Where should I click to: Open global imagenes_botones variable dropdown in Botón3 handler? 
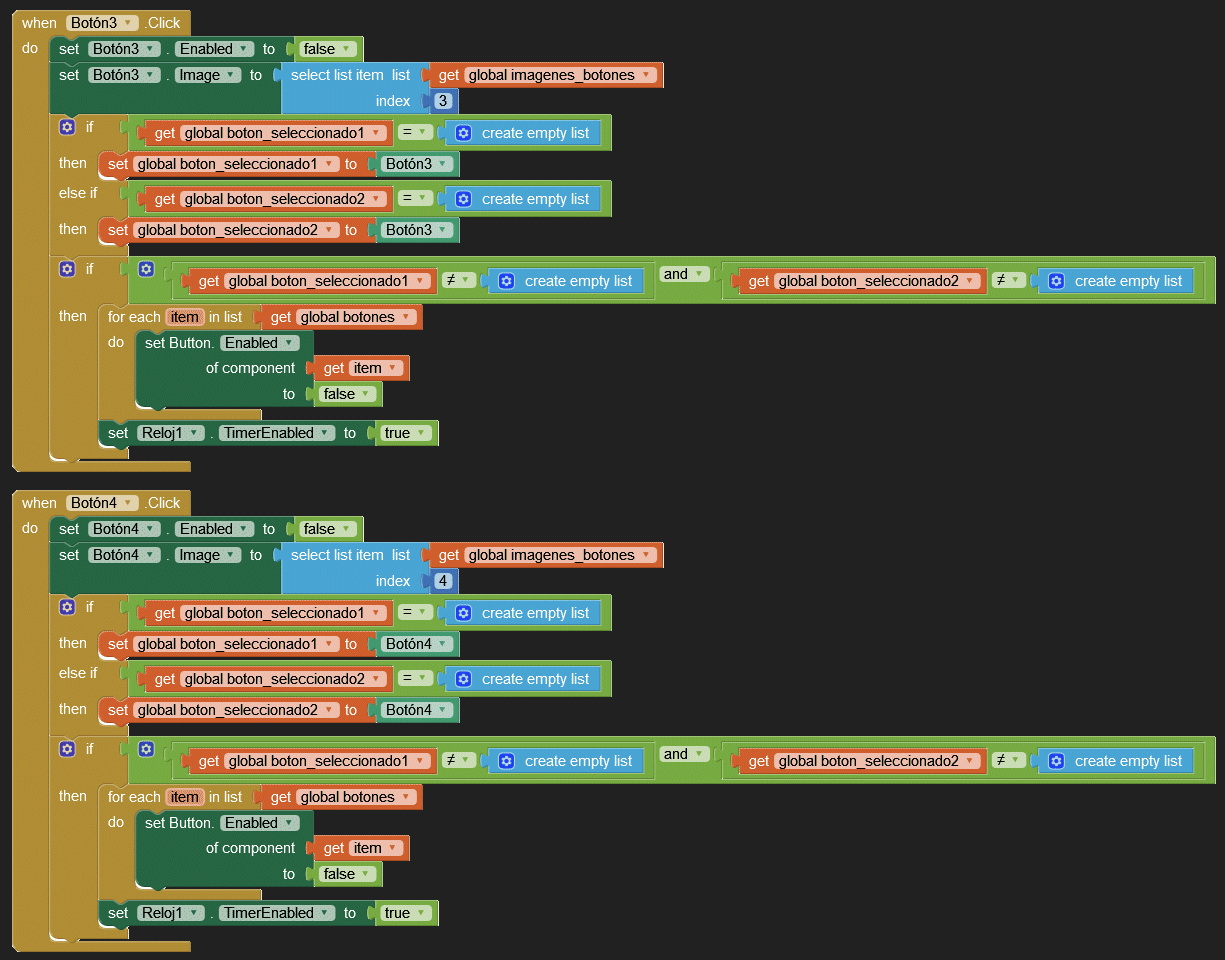(x=559, y=75)
